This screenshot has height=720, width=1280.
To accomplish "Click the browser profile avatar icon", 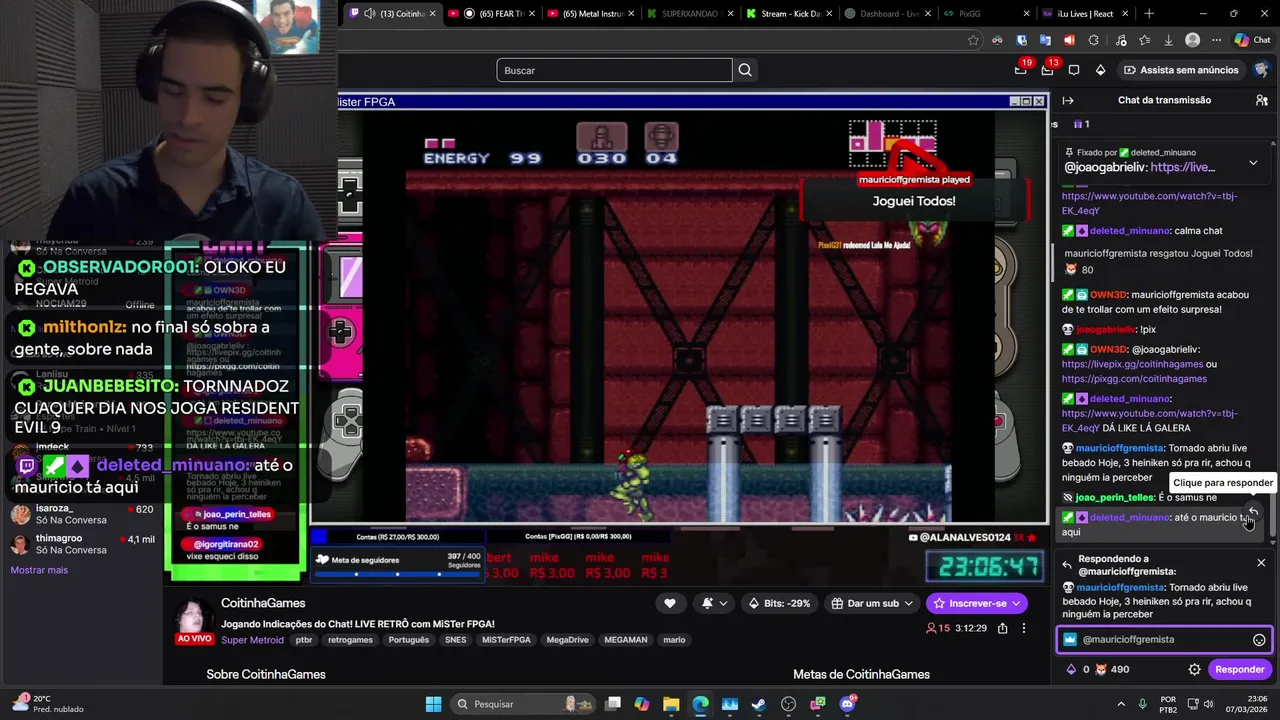I will point(1192,40).
